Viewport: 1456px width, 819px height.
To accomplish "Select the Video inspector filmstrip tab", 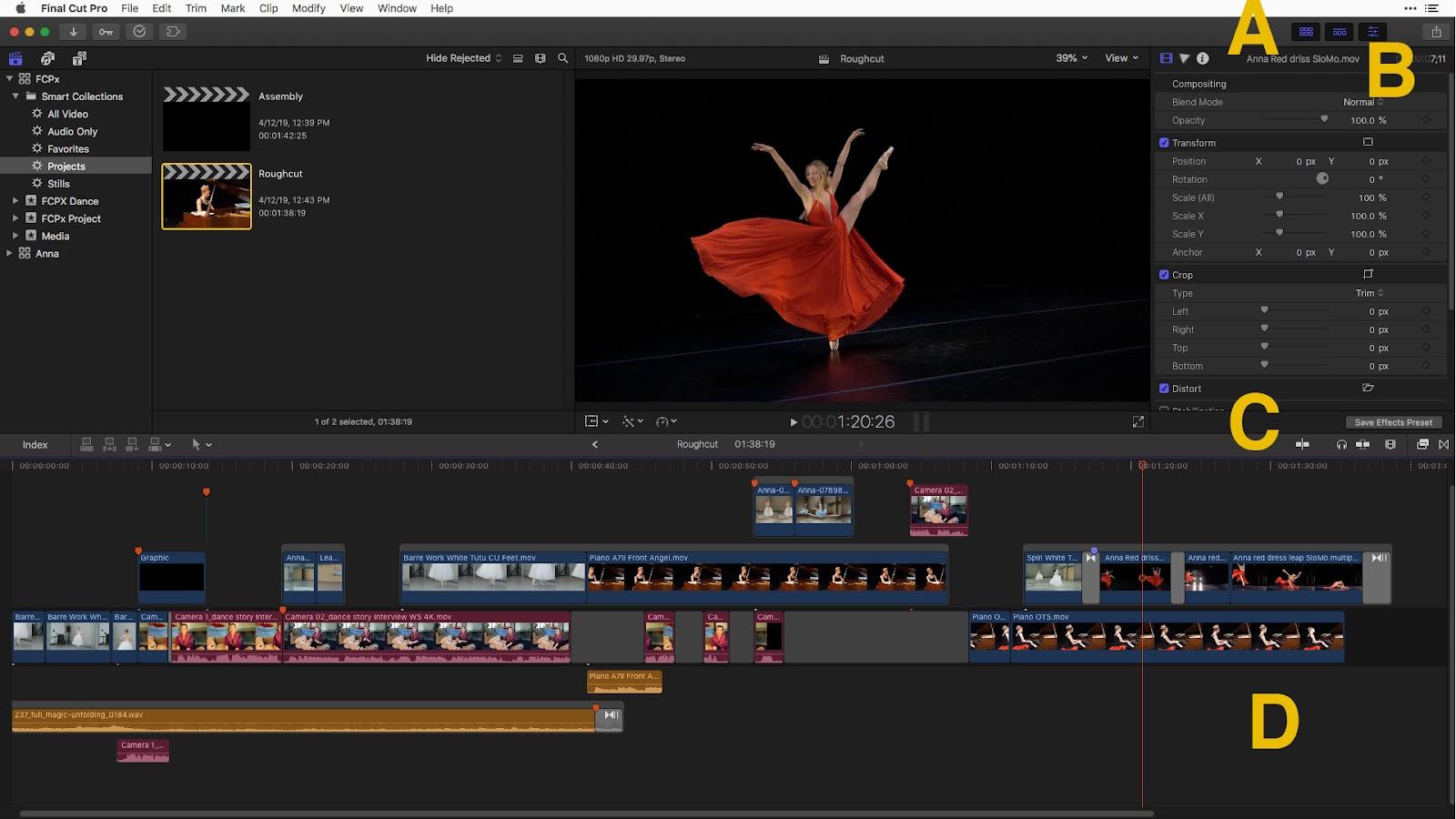I will coord(1166,58).
